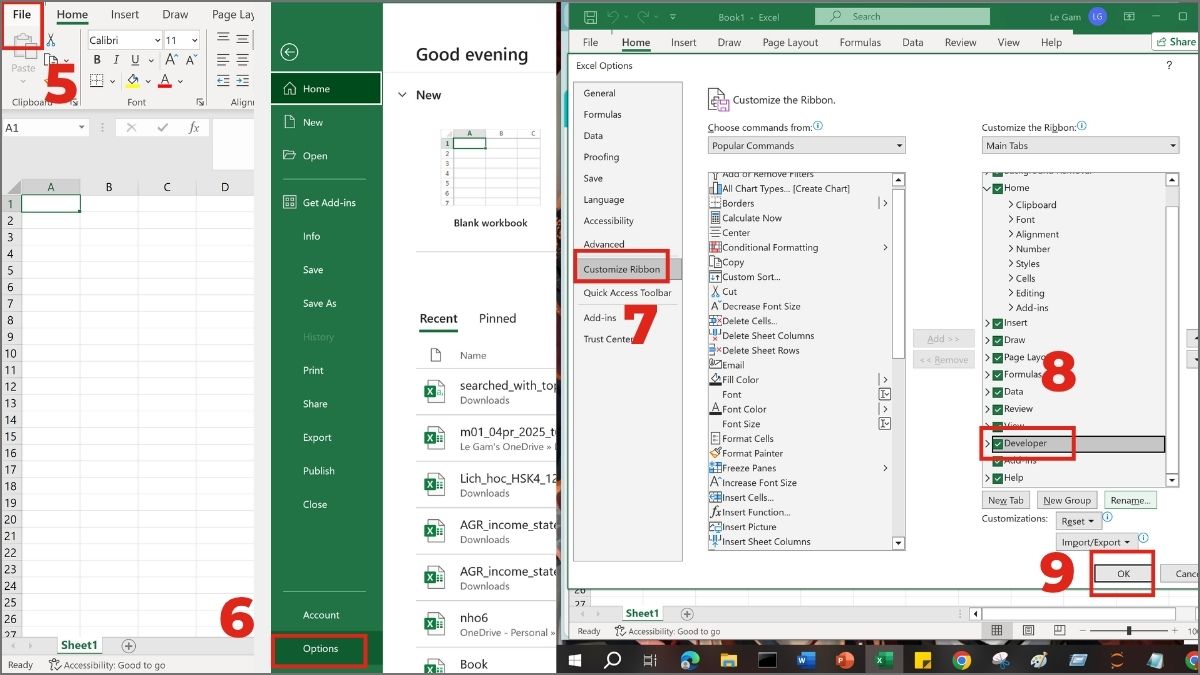Click the fx Insert Function icon in the formula bar
The height and width of the screenshot is (675, 1200).
point(194,128)
